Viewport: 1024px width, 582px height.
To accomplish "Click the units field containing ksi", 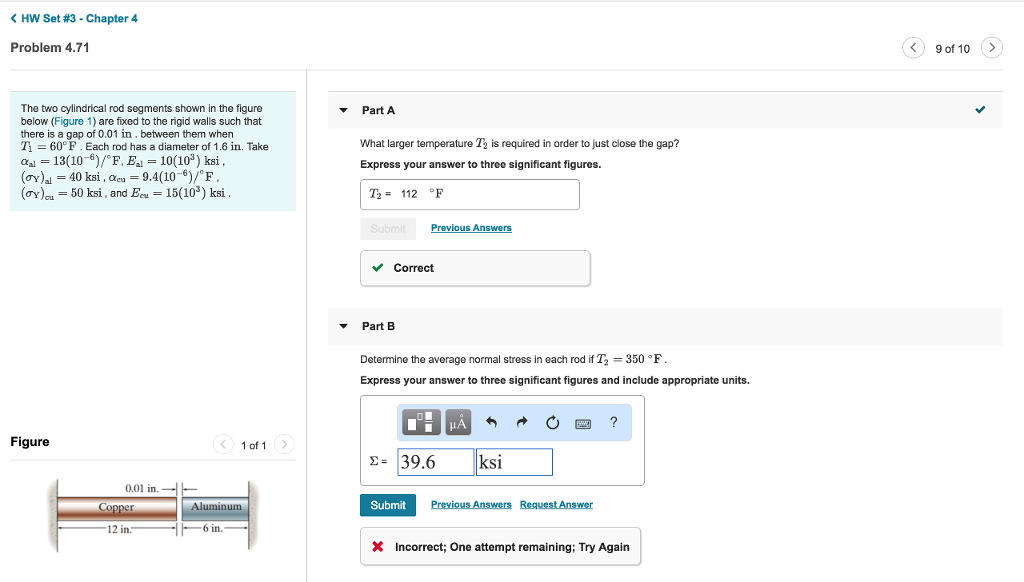I will (x=514, y=462).
